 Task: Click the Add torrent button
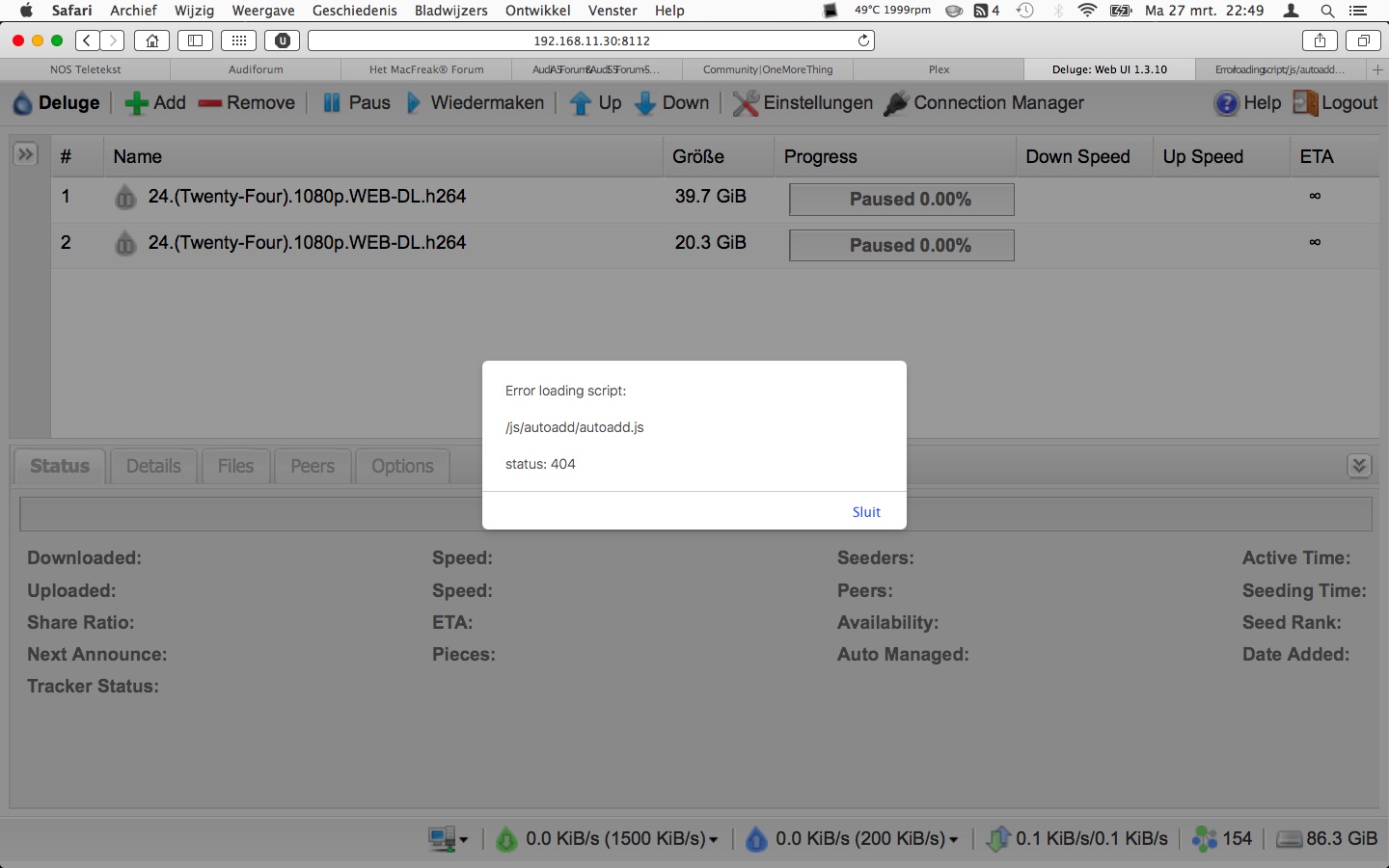[x=155, y=103]
